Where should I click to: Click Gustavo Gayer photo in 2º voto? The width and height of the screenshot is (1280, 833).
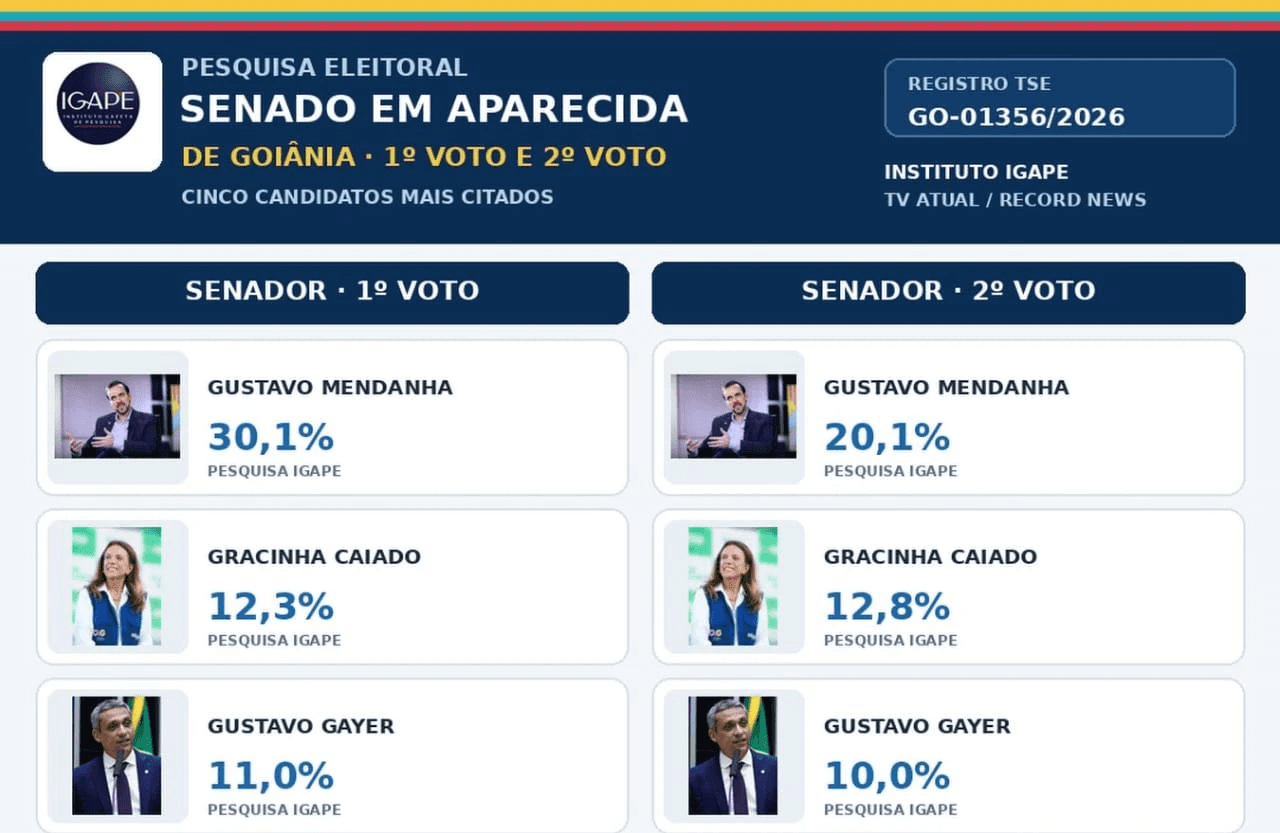733,756
